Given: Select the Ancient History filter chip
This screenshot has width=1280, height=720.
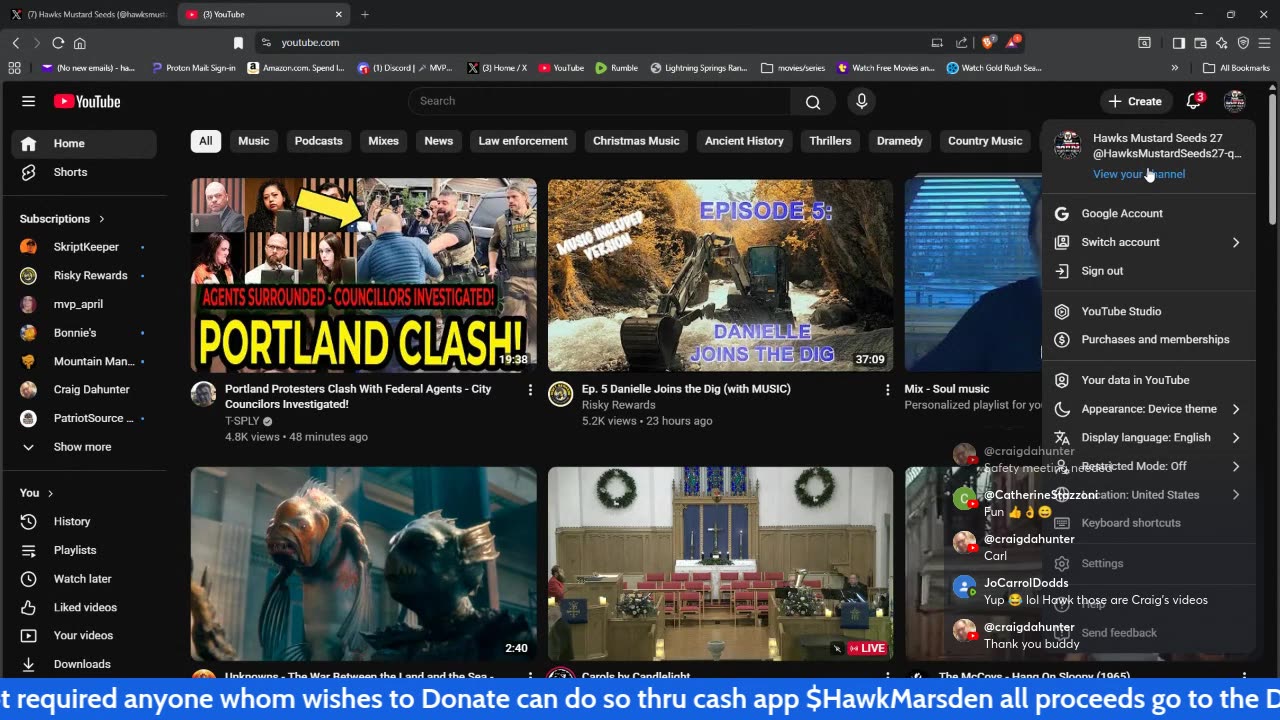Looking at the screenshot, I should point(744,141).
